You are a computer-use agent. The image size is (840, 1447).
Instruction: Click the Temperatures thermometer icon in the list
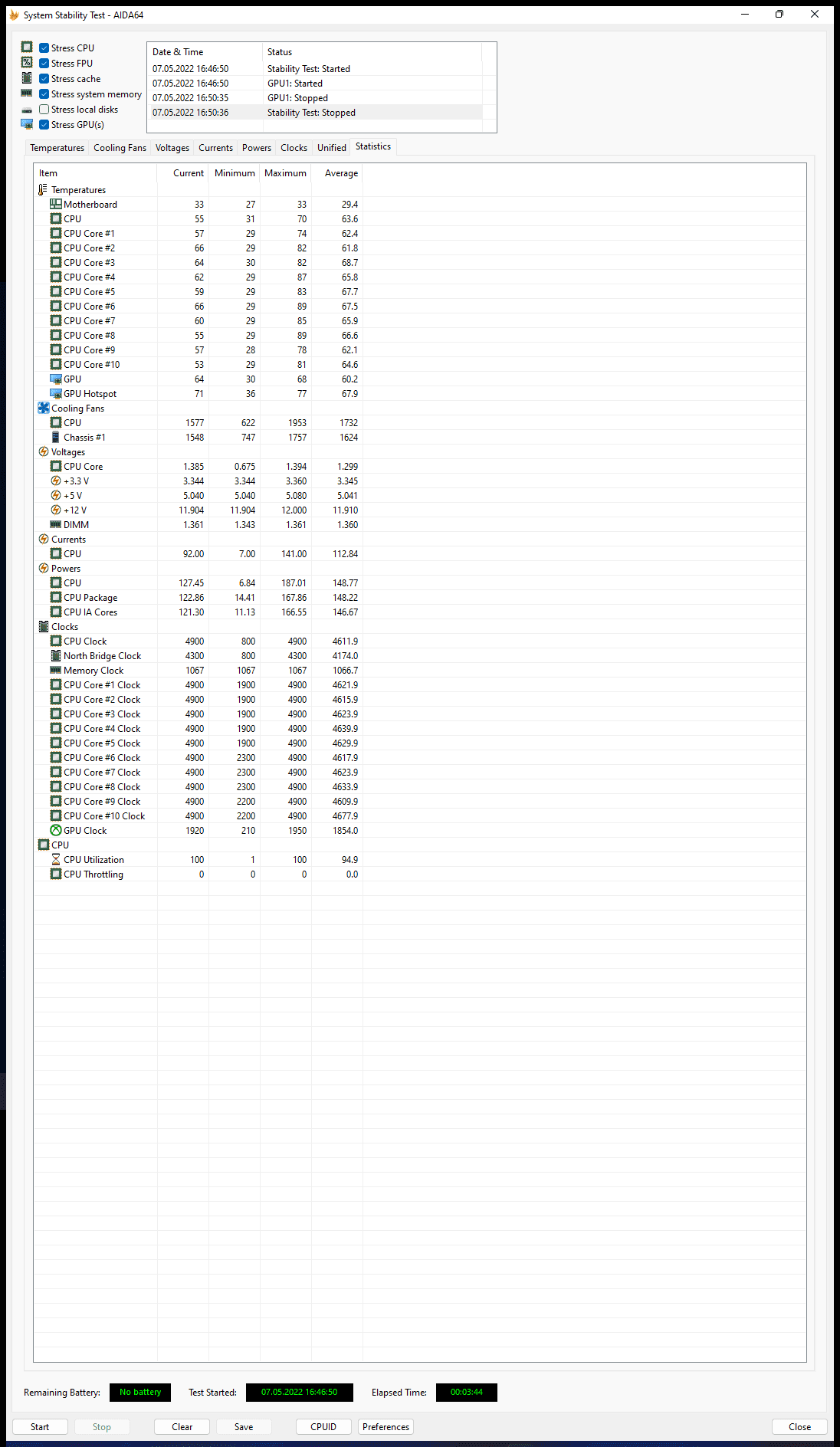pos(43,189)
